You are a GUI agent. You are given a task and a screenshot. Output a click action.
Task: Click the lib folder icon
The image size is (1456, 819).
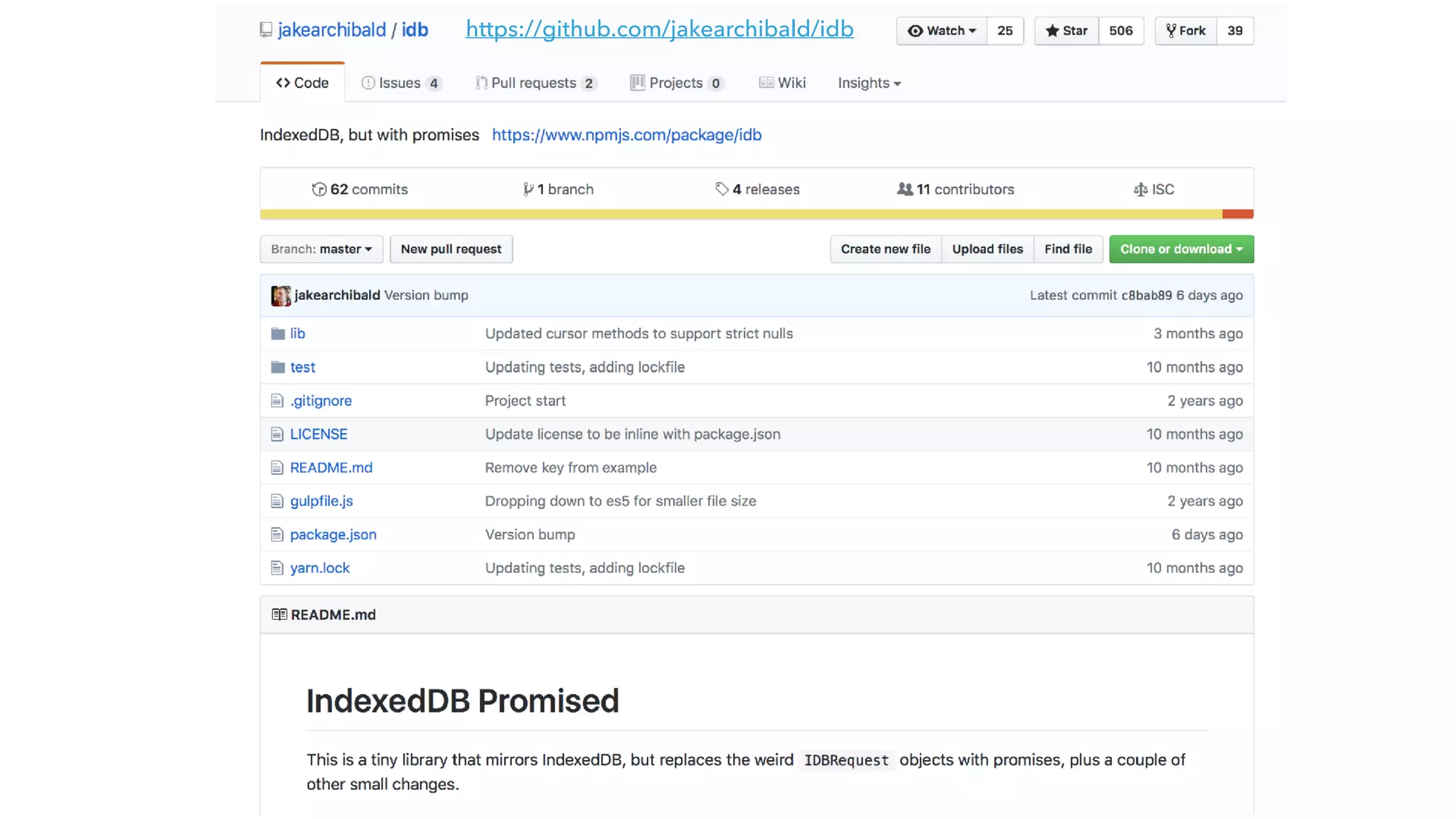(x=277, y=333)
